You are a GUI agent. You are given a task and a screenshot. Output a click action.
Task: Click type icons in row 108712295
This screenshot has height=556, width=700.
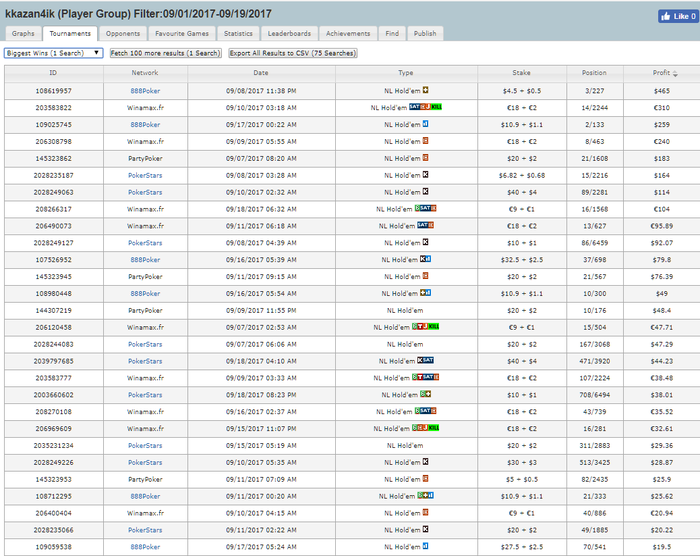425,495
